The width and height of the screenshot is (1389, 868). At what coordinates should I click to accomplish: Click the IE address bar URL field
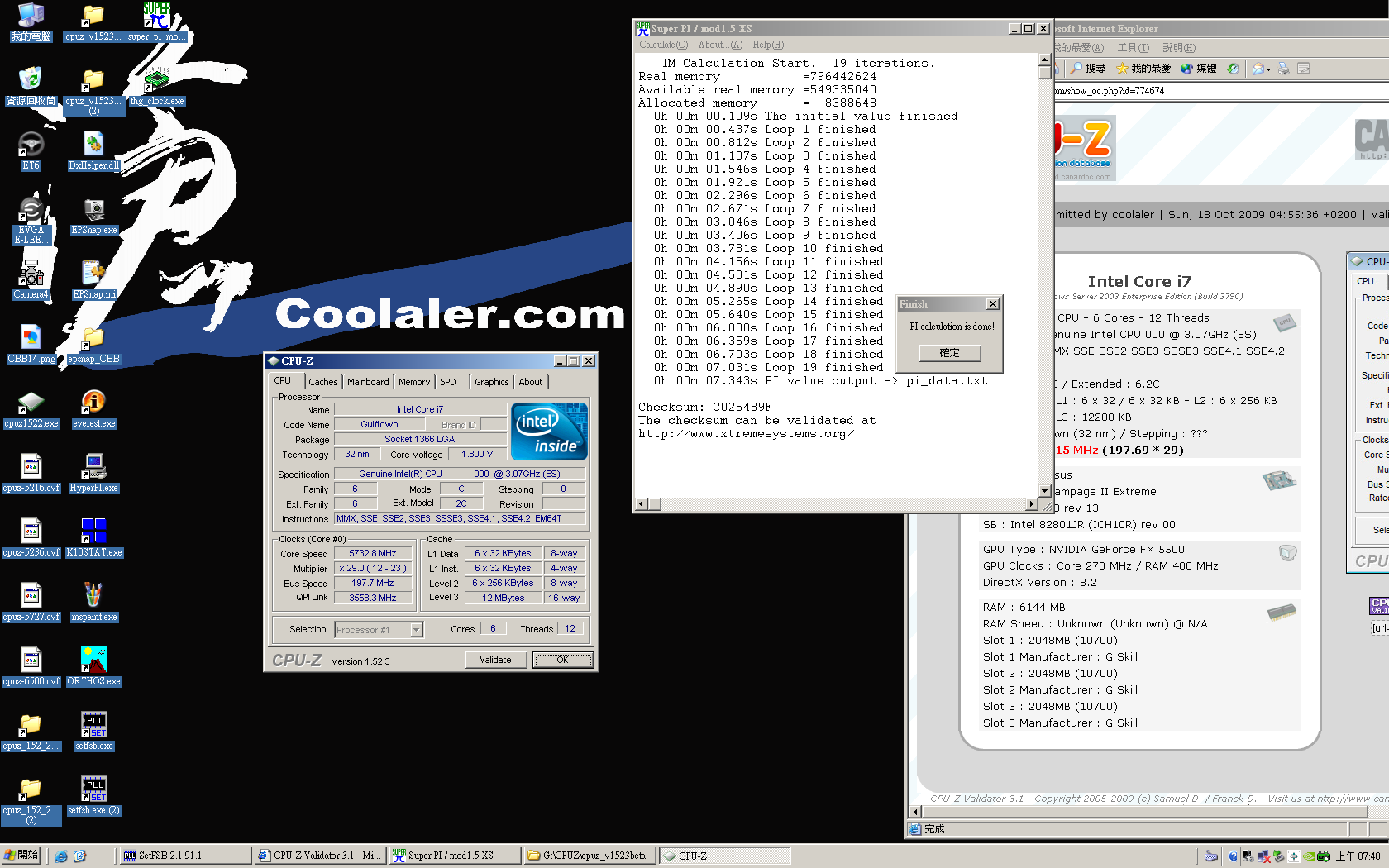(x=1220, y=91)
